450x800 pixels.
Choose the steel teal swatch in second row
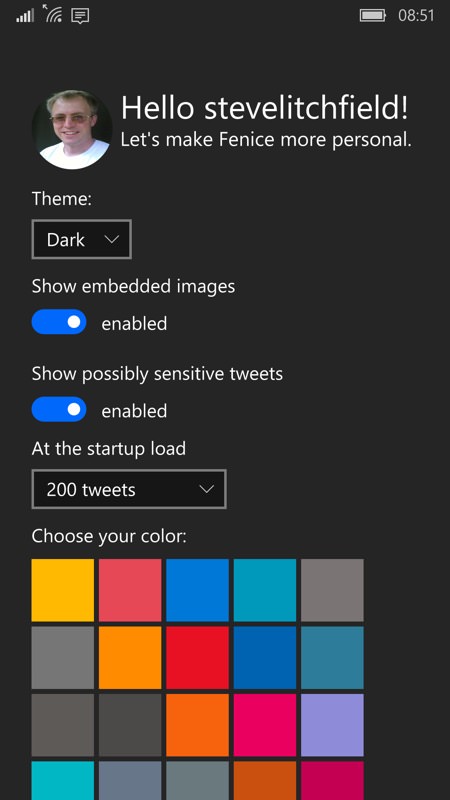point(332,658)
